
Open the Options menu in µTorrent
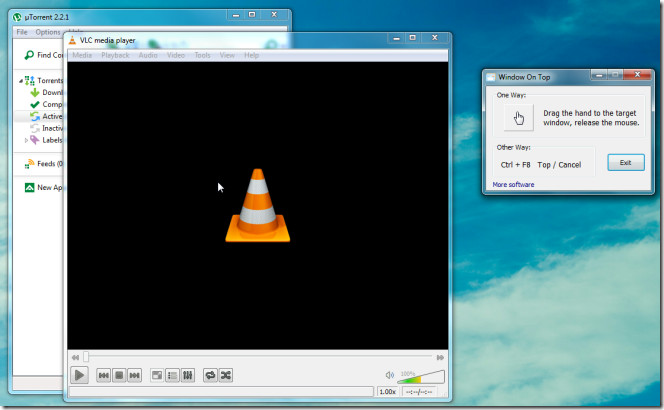tap(48, 32)
